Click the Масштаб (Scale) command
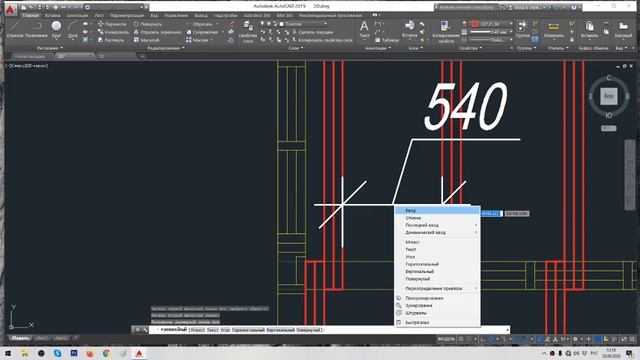 tap(147, 40)
